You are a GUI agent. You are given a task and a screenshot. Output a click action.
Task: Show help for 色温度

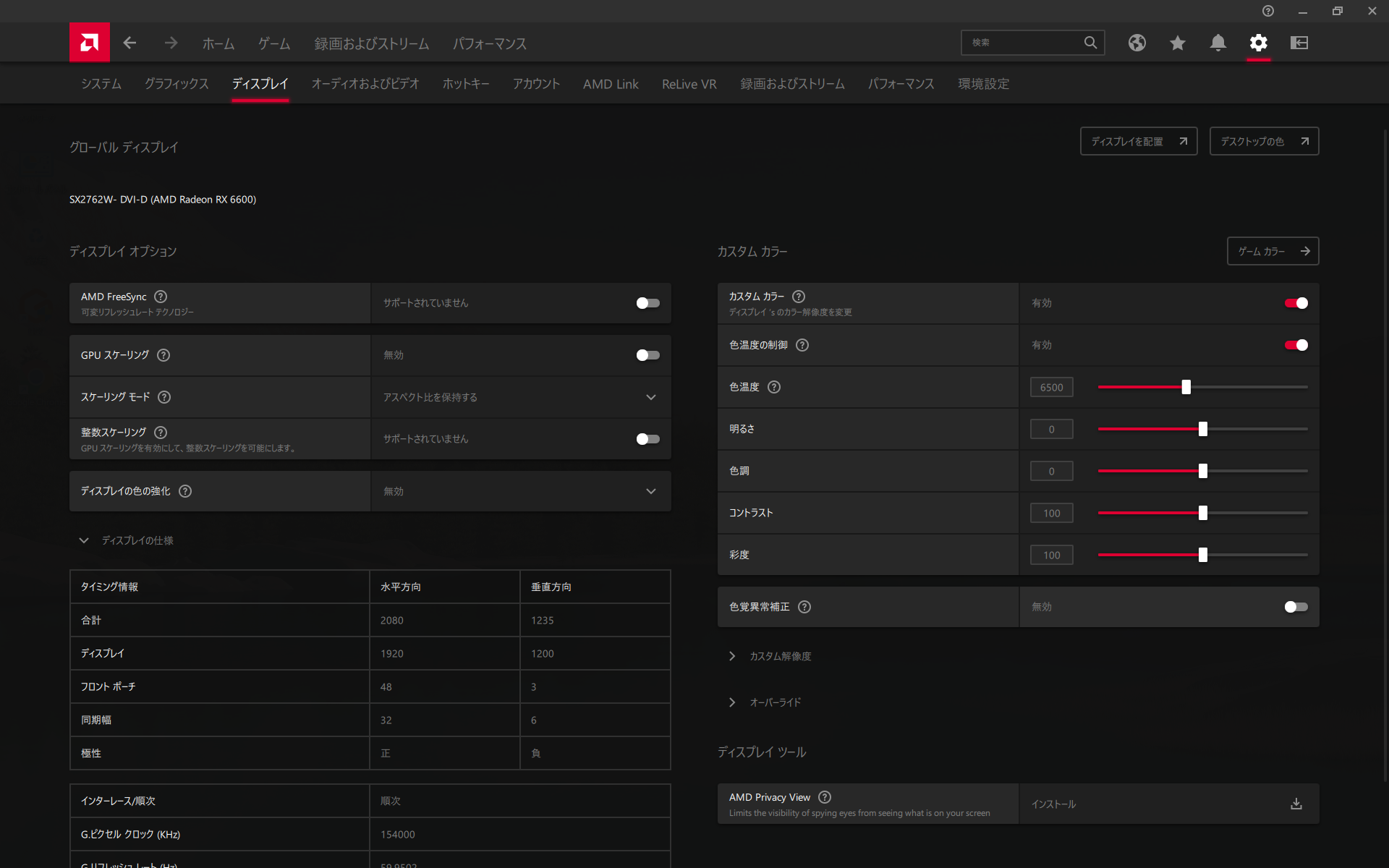[x=774, y=387]
